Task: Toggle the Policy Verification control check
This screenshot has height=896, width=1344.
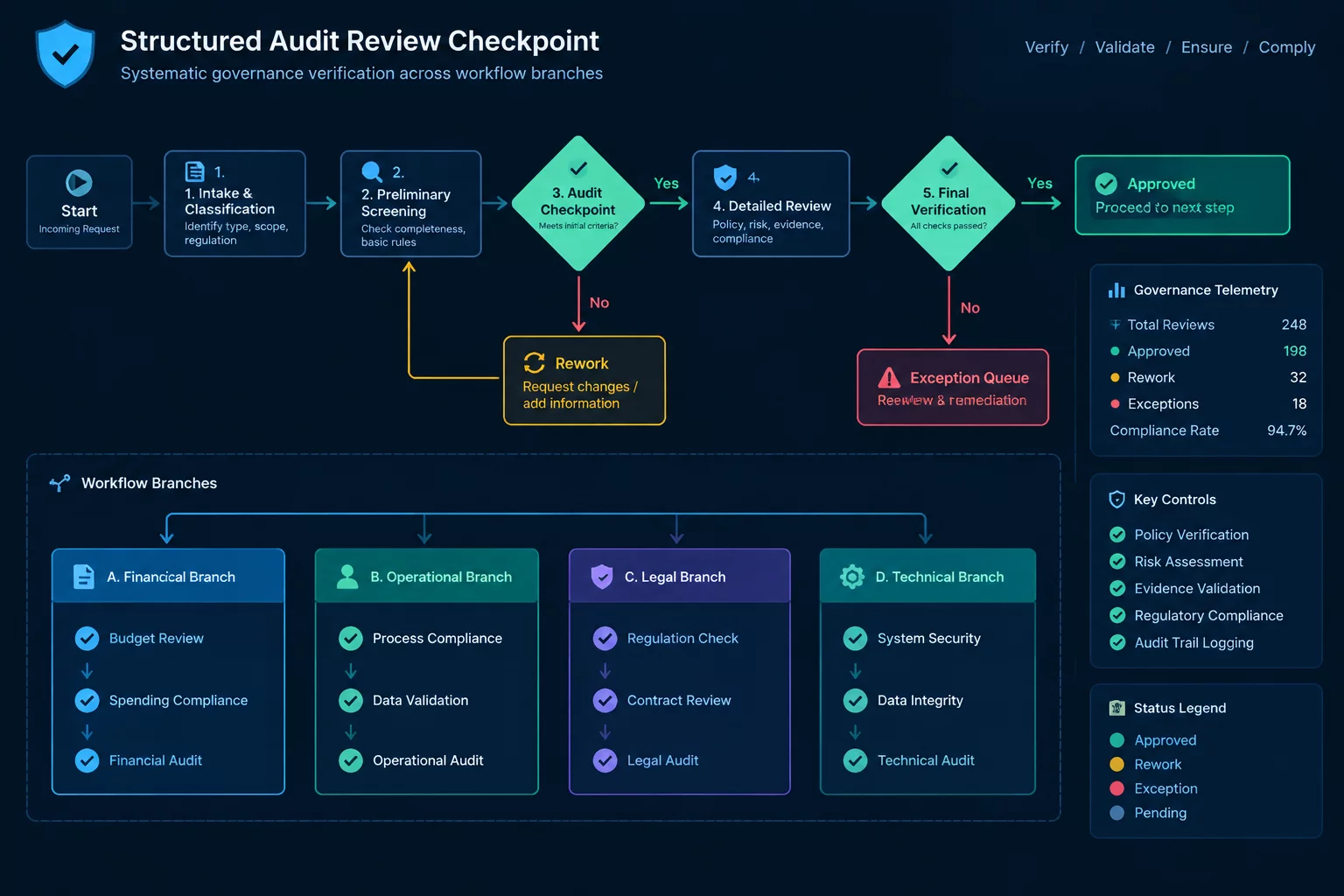Action: pyautogui.click(x=1117, y=535)
